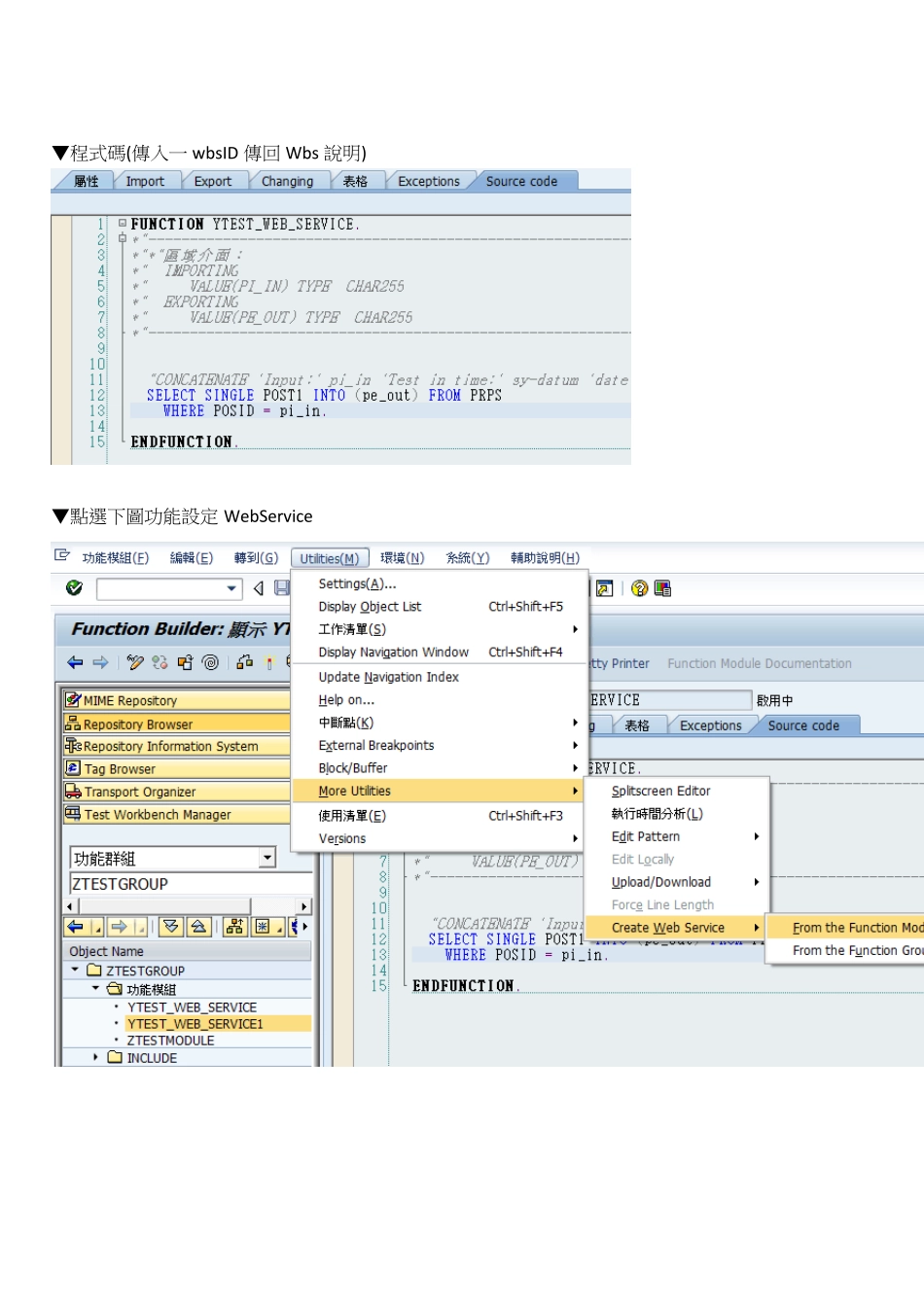Click right arrow of navigation horizontal scrollbar
924x1307 pixels.
[x=304, y=905]
